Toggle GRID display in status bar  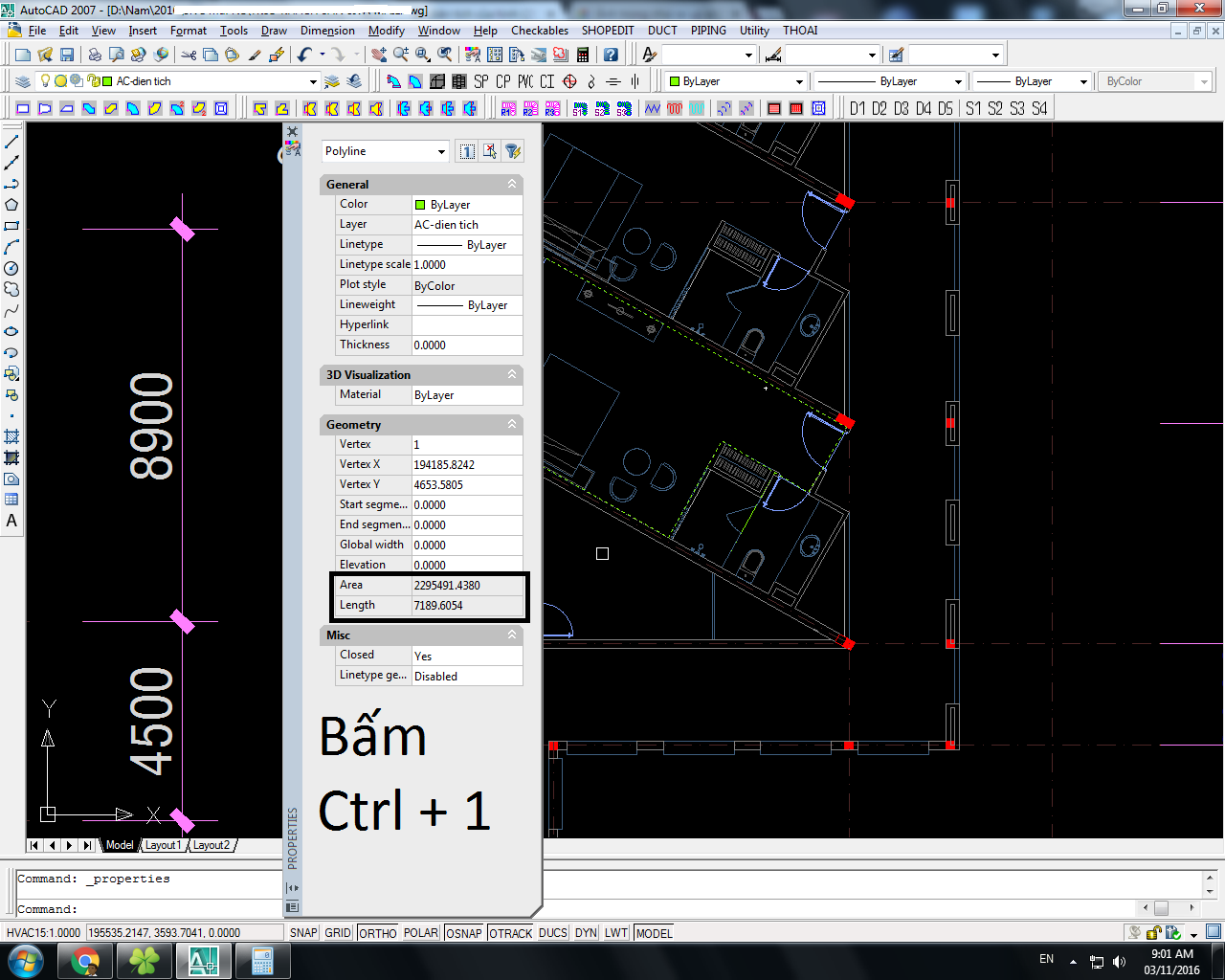point(338,933)
